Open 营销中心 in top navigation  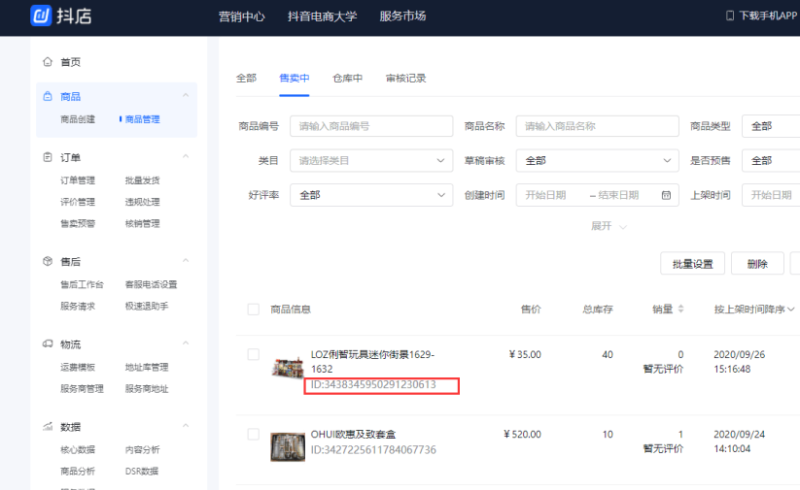point(241,16)
